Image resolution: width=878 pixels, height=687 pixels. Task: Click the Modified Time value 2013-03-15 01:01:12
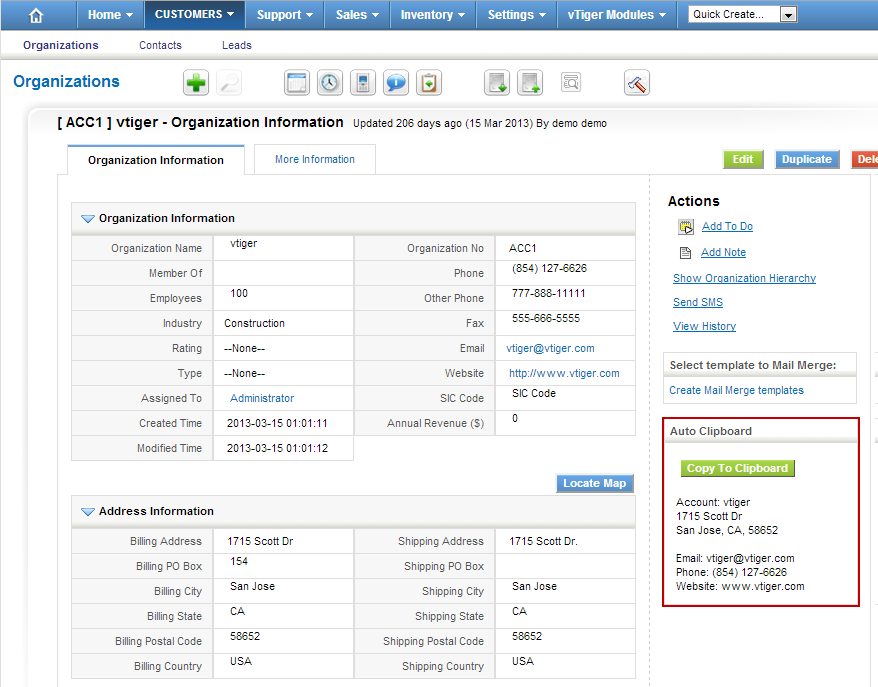pyautogui.click(x=277, y=448)
